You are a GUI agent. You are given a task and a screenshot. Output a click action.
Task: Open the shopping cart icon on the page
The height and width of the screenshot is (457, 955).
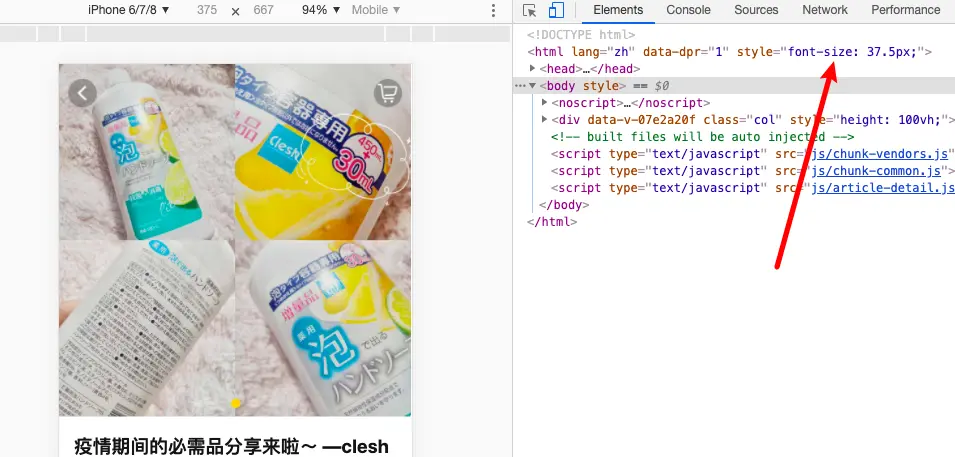tap(387, 93)
